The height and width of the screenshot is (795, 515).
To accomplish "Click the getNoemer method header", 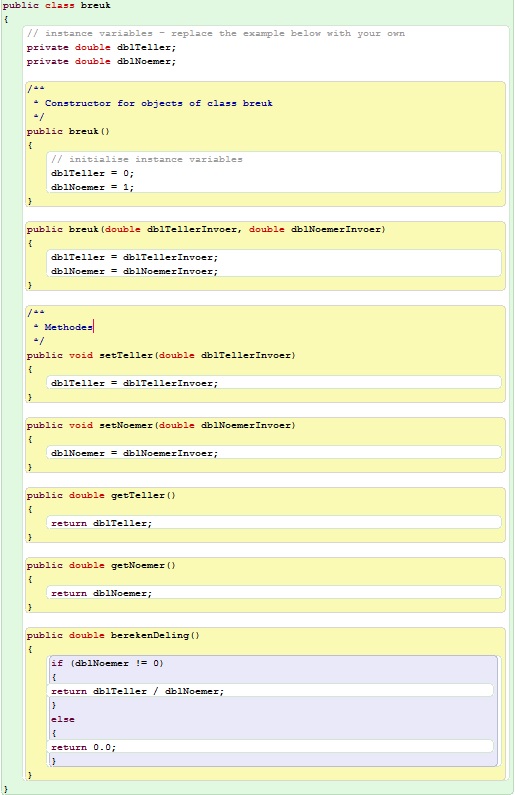I will (x=101, y=565).
